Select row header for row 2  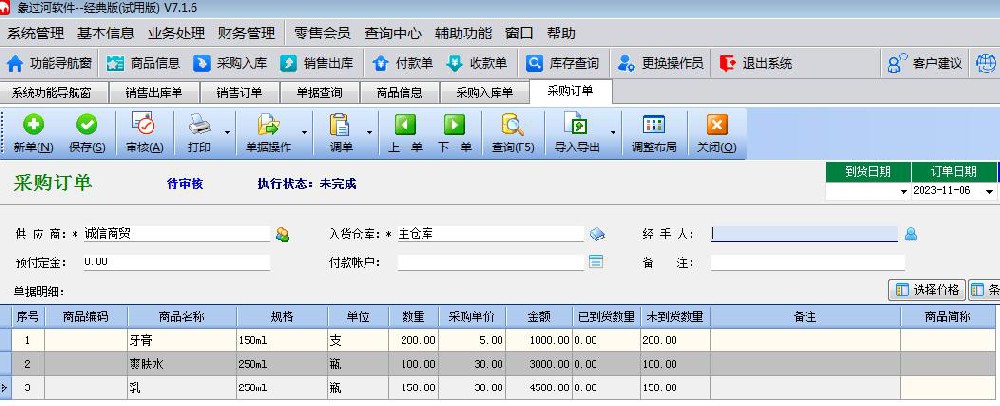click(x=6, y=364)
